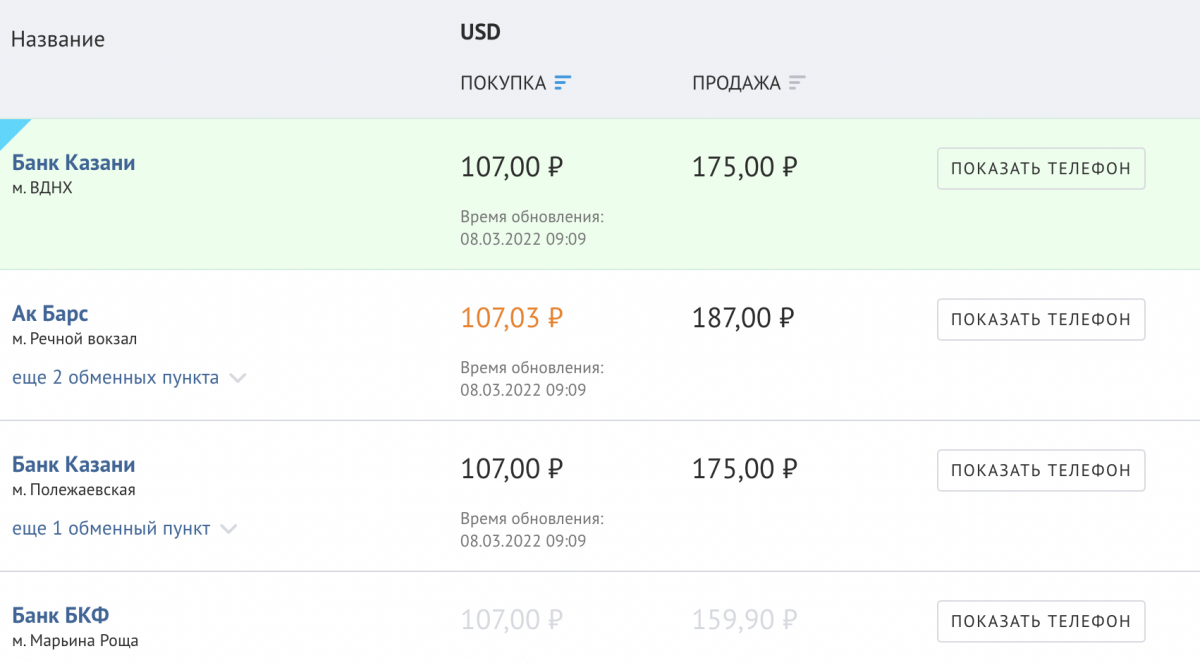Show phone for Банк Казани ВДНХ
1200x663 pixels.
pos(1040,168)
